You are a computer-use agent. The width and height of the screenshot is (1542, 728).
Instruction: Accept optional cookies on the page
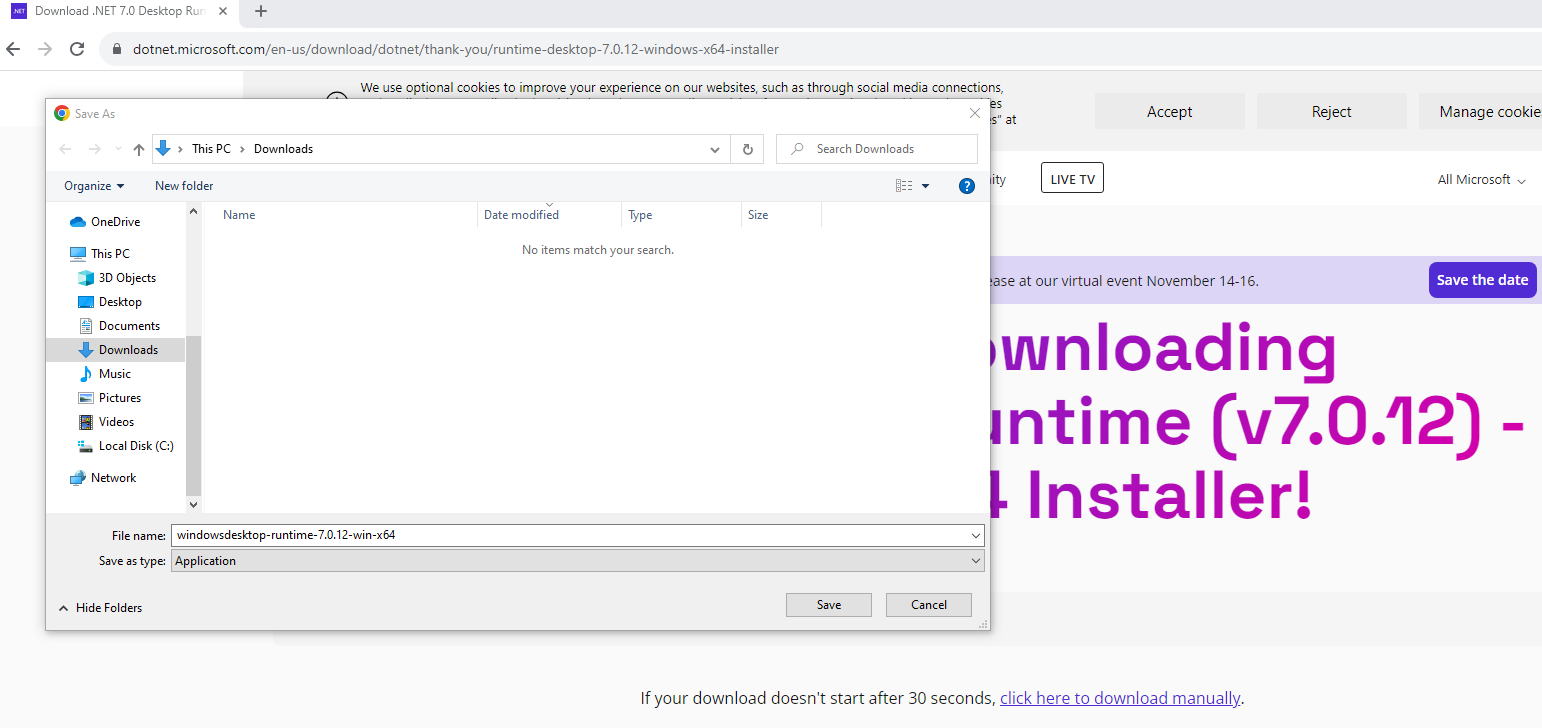(x=1169, y=112)
